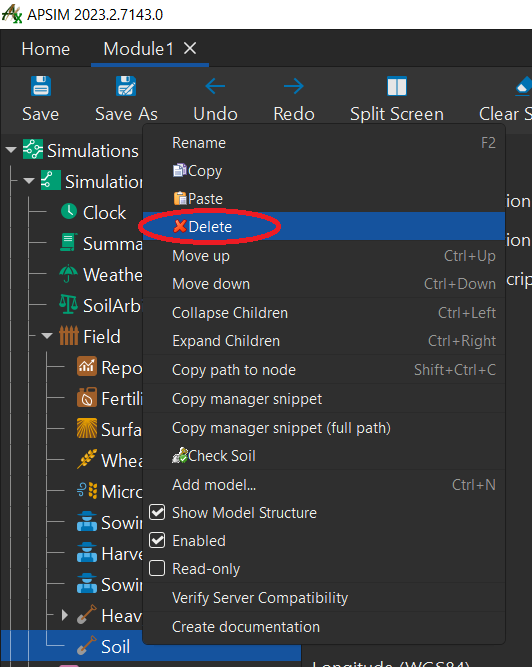532x667 pixels.
Task: Collapse the Simulations tree root
Action: [11, 150]
